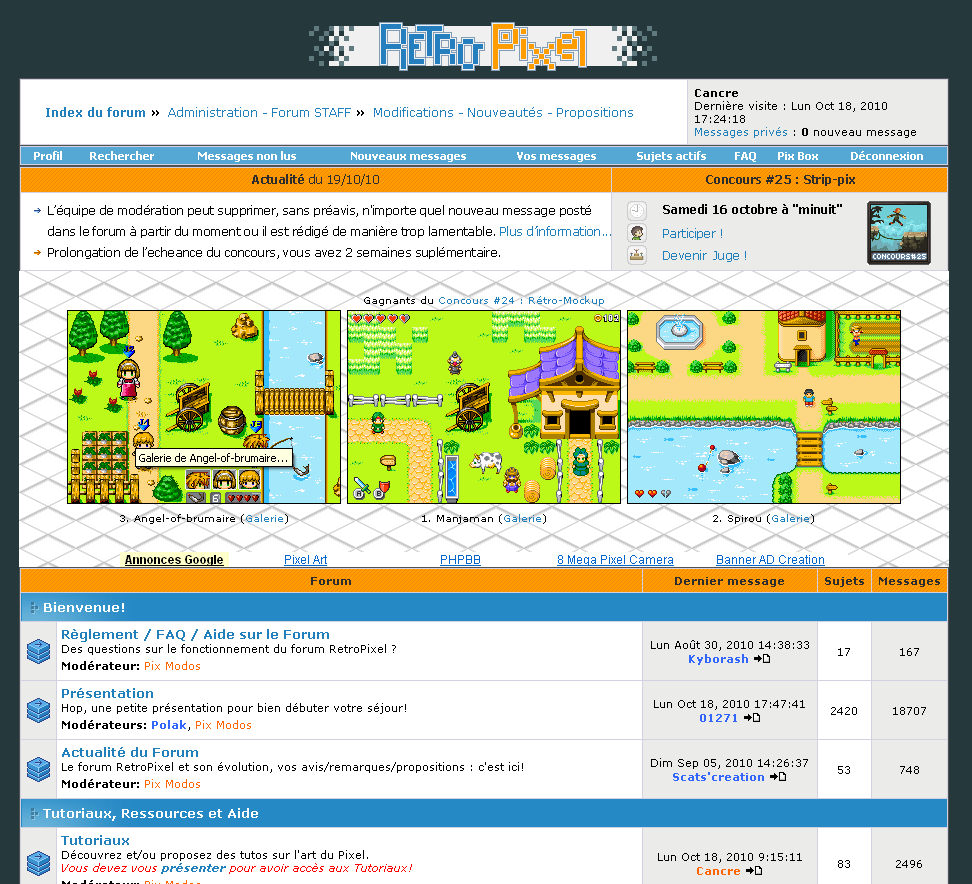Screen dimensions: 972x884
Task: Open Angel-of-brumaire Galerie link
Action: click(265, 519)
